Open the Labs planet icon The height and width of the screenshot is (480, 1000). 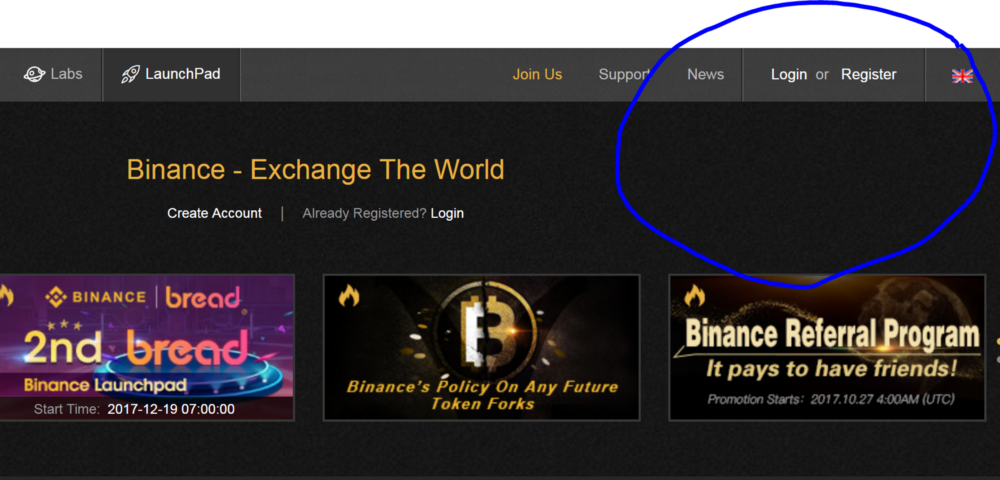coord(34,74)
